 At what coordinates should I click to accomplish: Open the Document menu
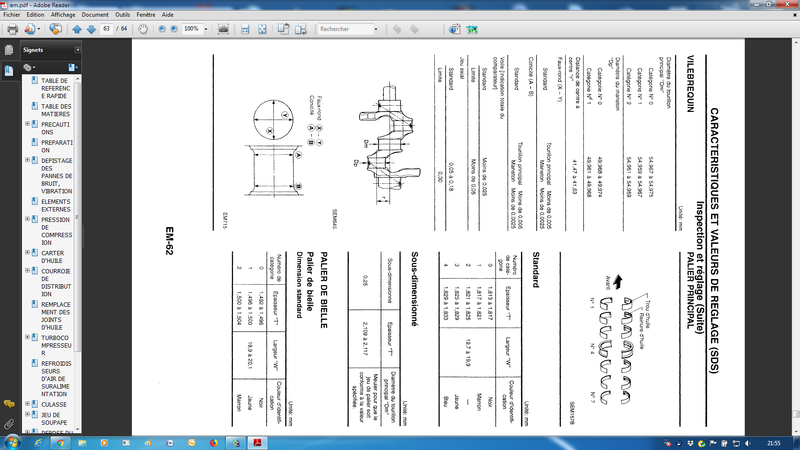(95, 15)
